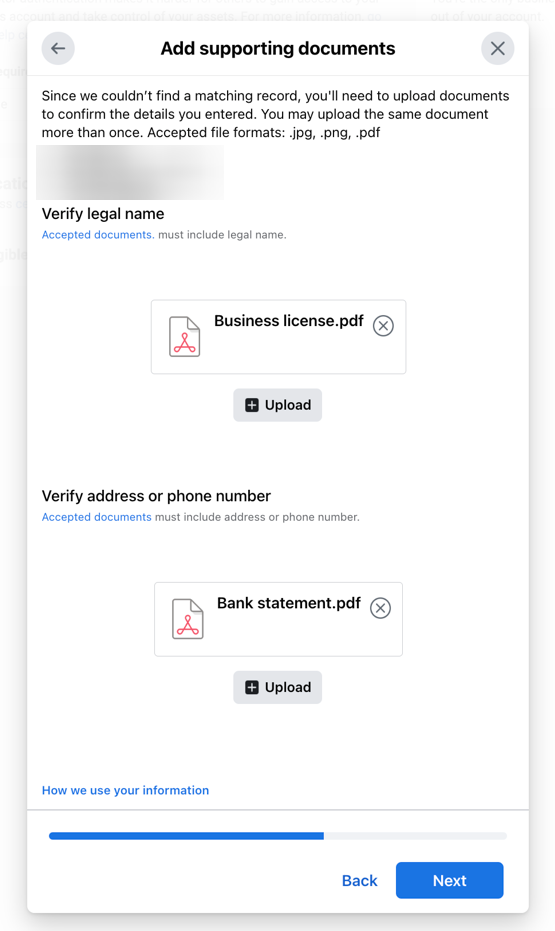
Task: Upload a document for legal name verification
Action: point(278,405)
